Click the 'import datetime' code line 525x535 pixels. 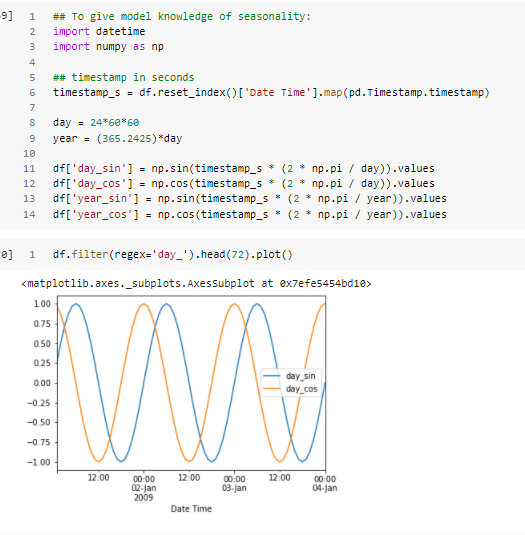(99, 31)
